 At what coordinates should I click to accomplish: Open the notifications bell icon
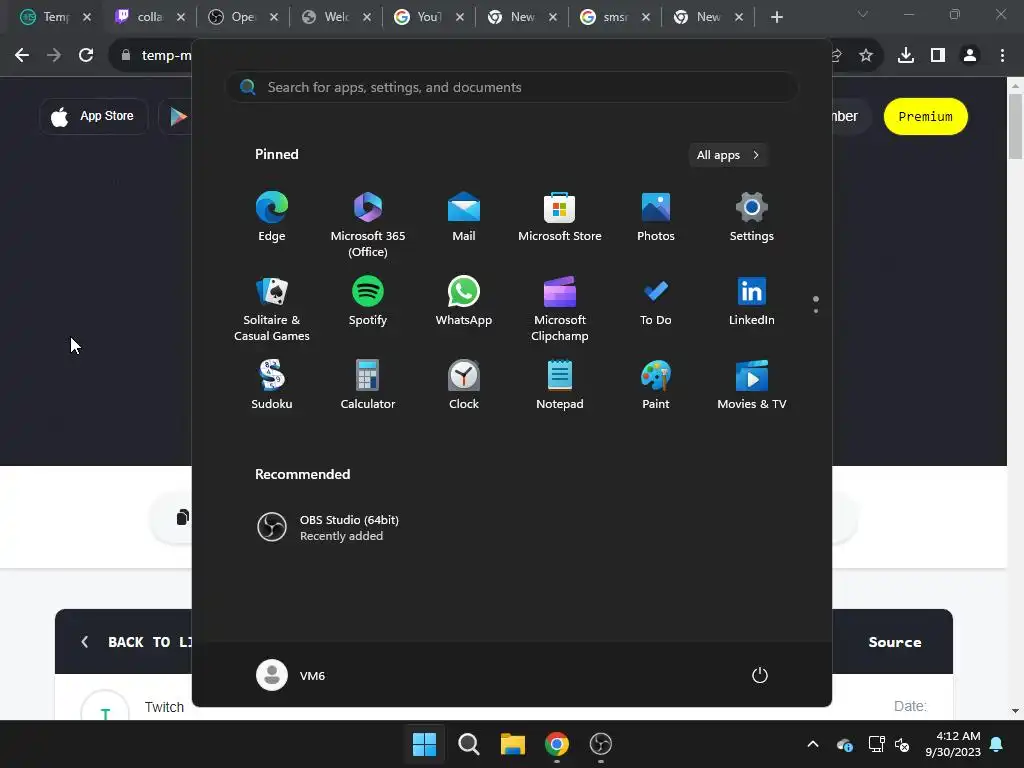click(997, 744)
